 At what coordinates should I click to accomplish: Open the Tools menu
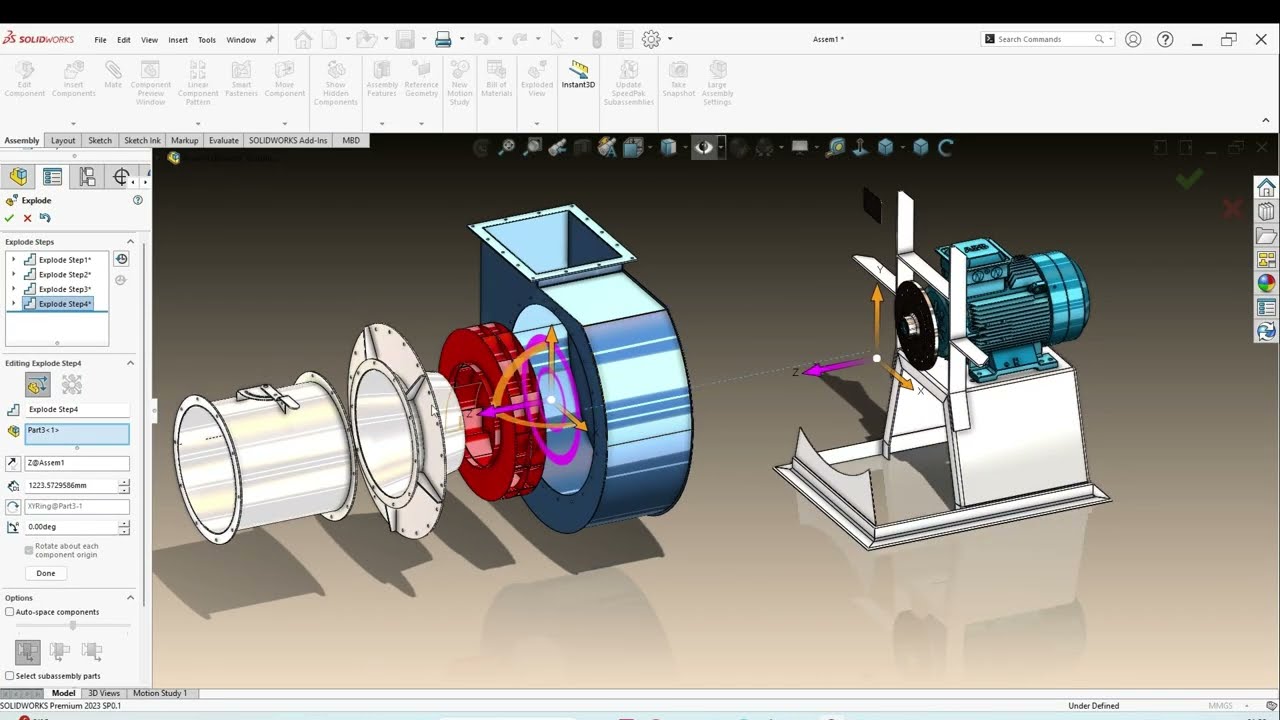pyautogui.click(x=207, y=40)
